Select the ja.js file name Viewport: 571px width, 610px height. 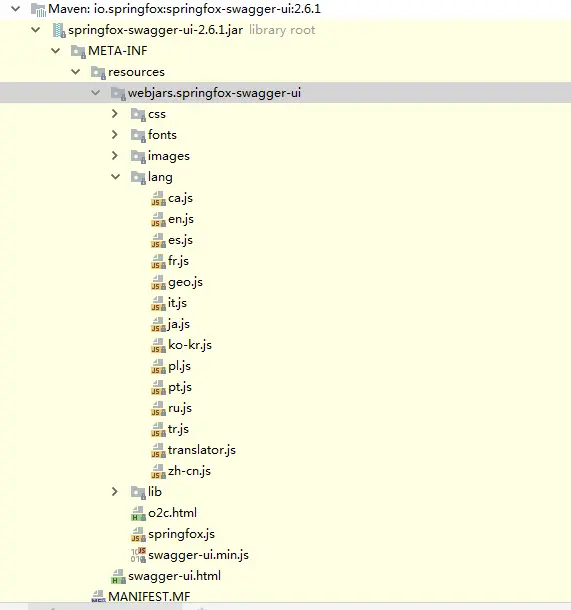179,324
